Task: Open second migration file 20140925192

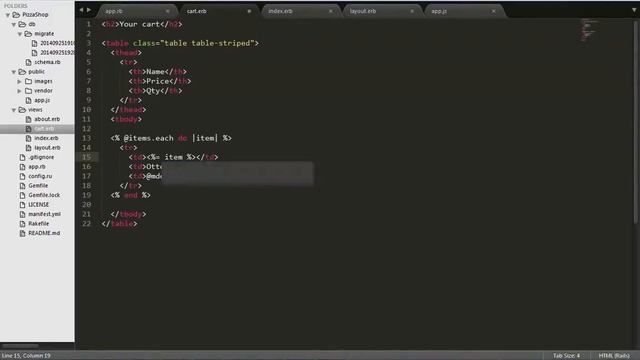Action: [x=57, y=53]
